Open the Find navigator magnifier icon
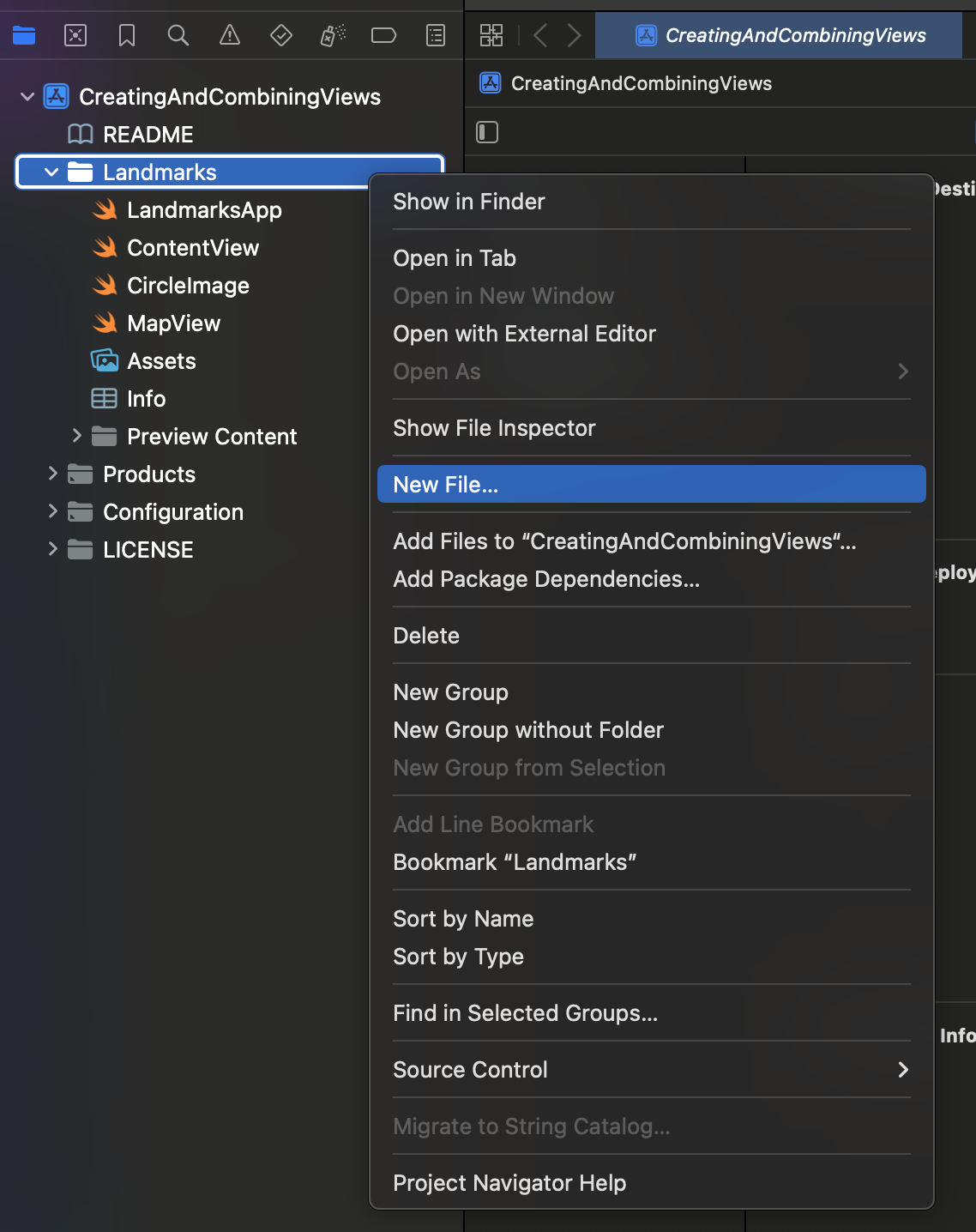 tap(178, 35)
